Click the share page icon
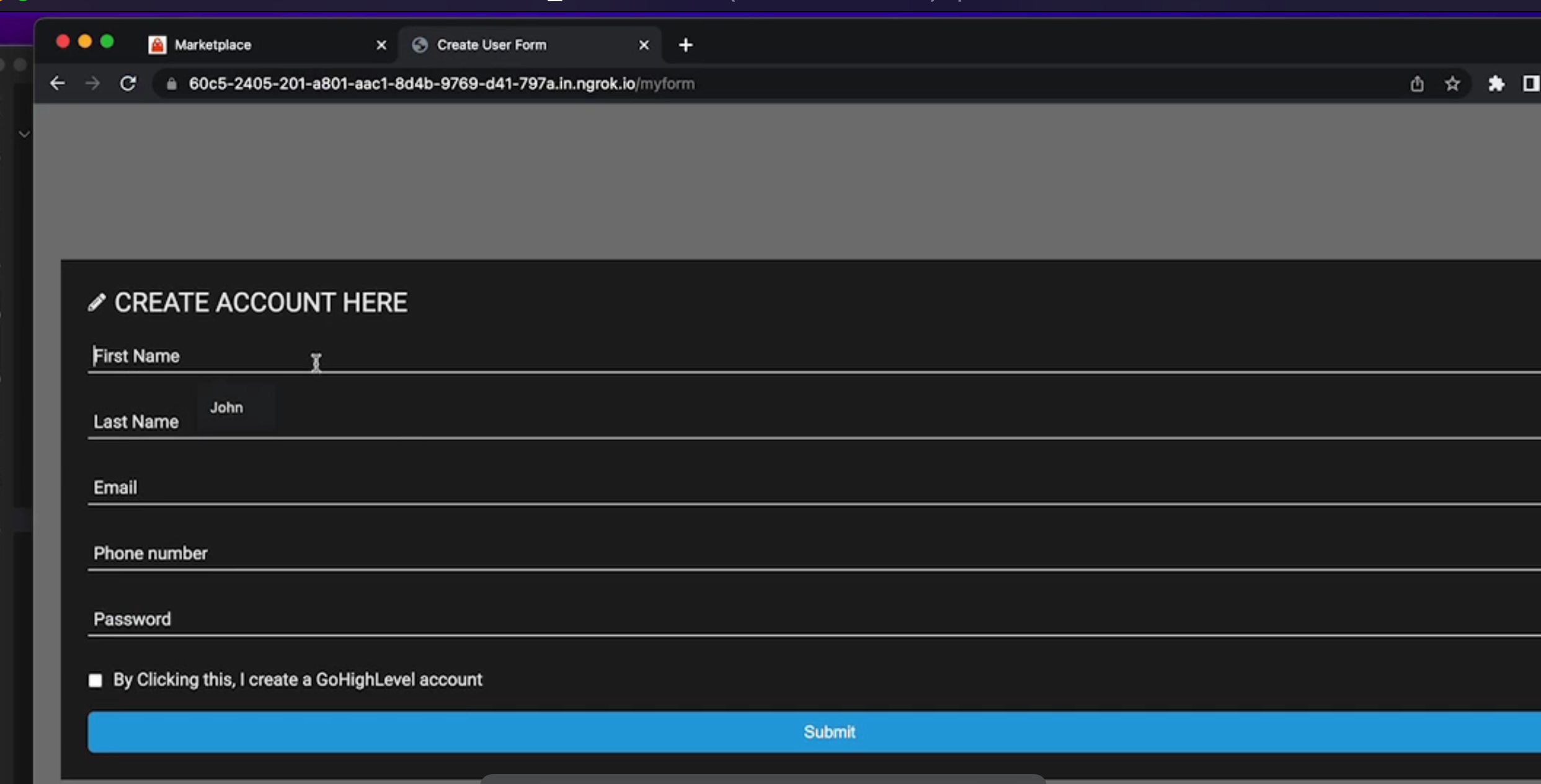This screenshot has width=1541, height=784. pos(1416,84)
